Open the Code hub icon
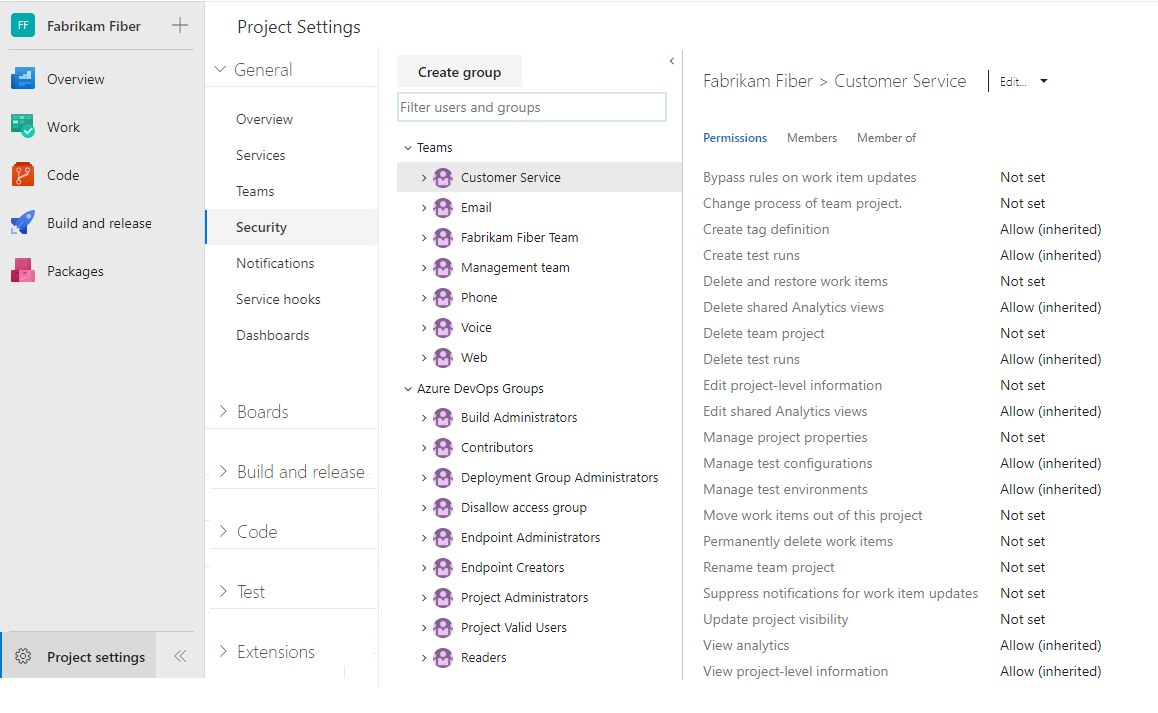The image size is (1158, 713). point(23,175)
